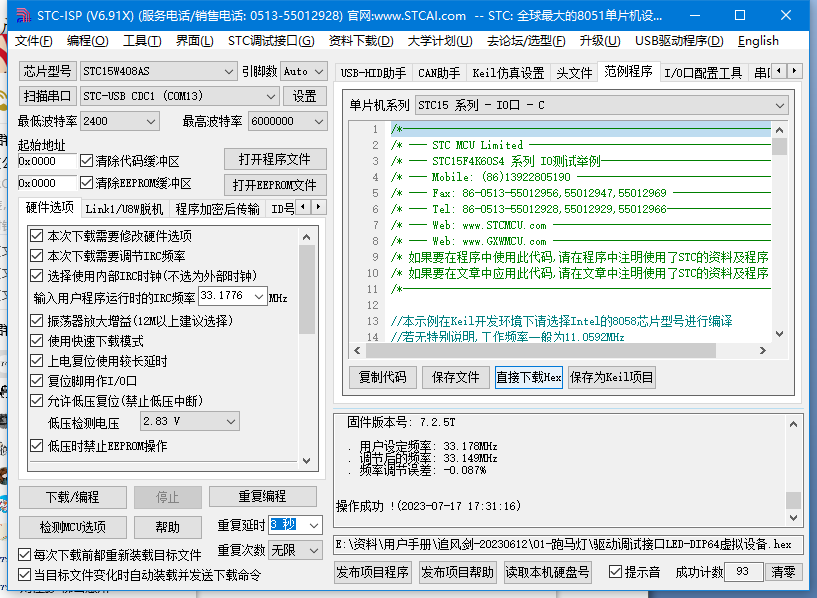
Task: Open 工具(T) menu
Action: pyautogui.click(x=142, y=41)
